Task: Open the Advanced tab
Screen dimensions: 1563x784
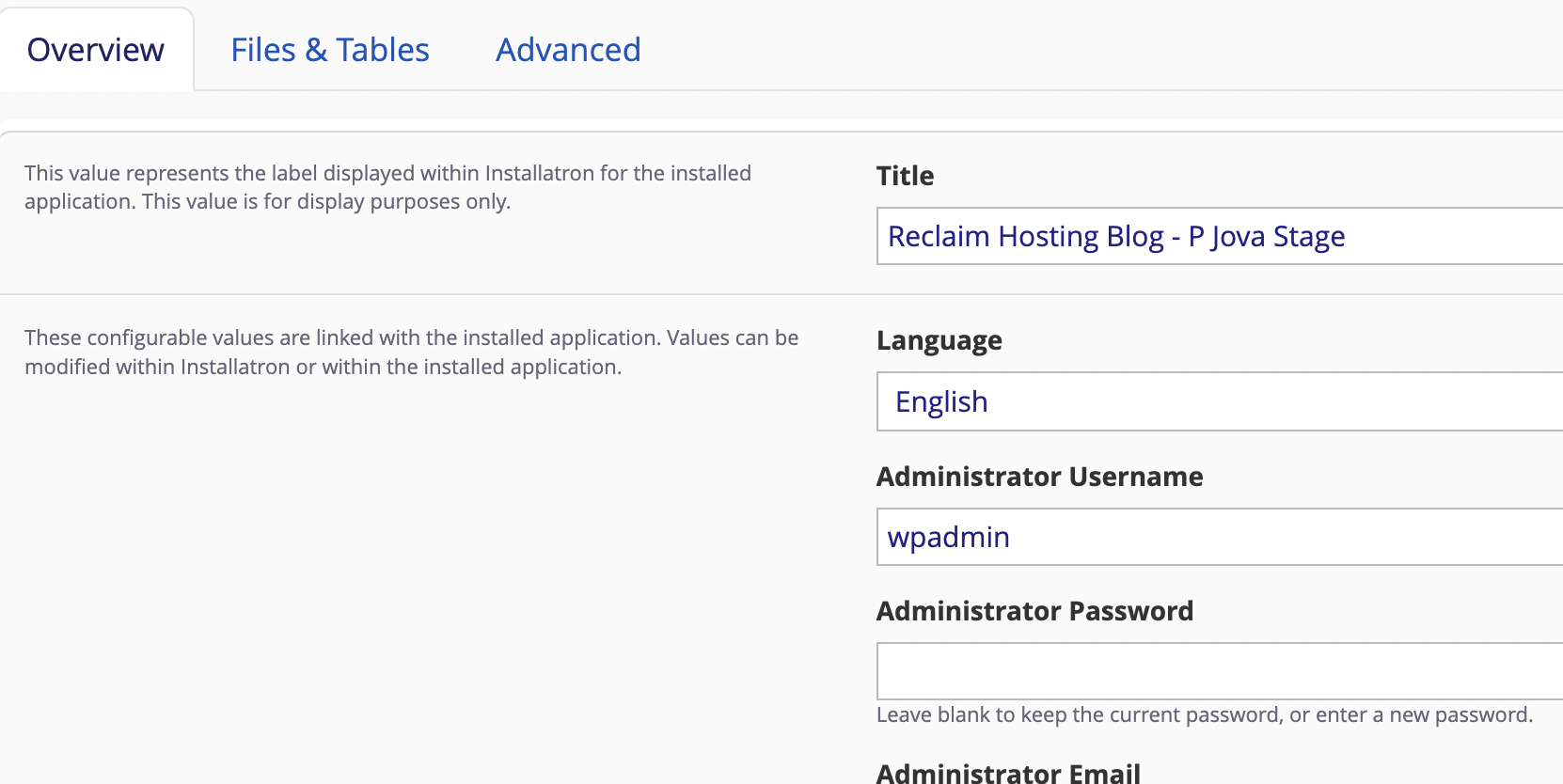Action: coord(568,50)
